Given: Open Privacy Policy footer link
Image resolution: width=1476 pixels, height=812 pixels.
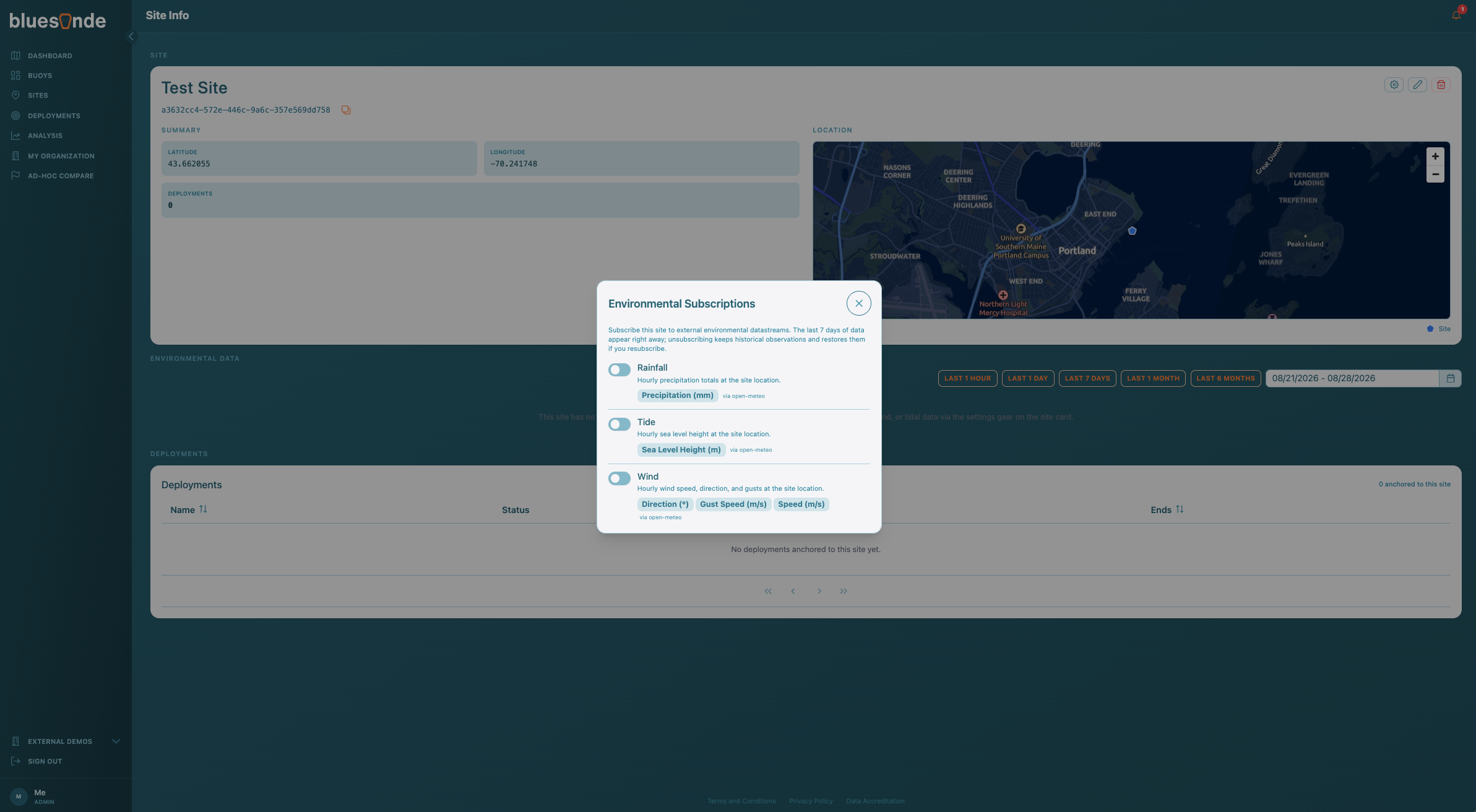Looking at the screenshot, I should (x=811, y=801).
